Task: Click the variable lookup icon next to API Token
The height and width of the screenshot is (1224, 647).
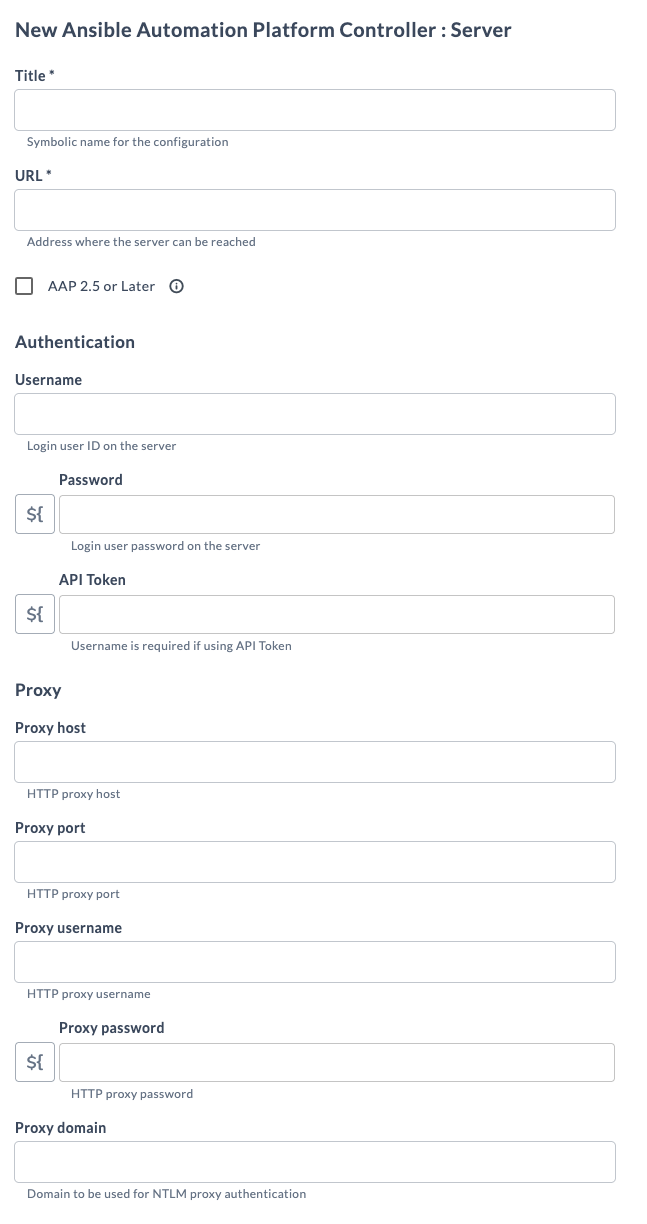Action: pos(35,615)
